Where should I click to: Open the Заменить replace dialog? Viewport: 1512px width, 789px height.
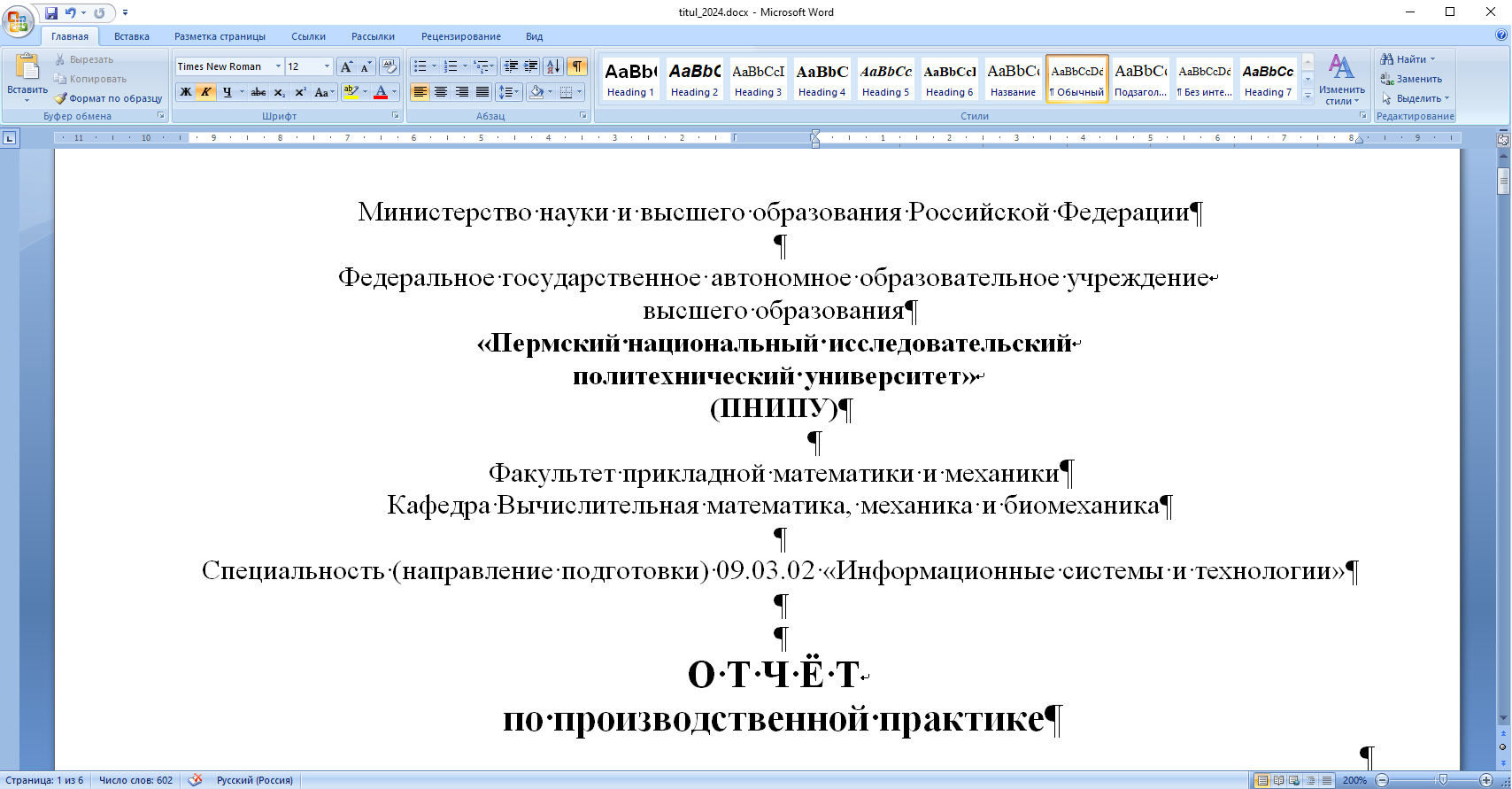pyautogui.click(x=1411, y=79)
